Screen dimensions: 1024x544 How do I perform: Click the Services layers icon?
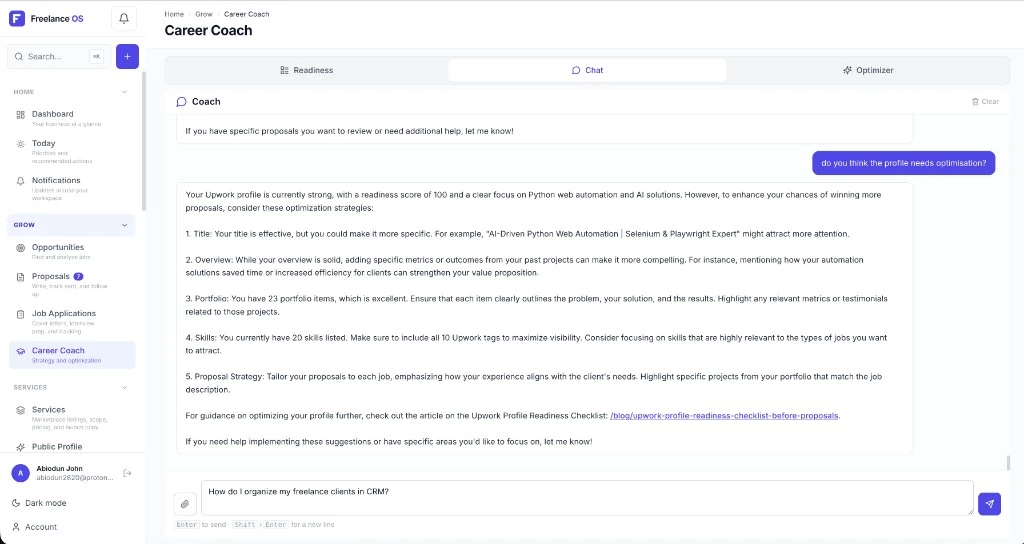click(x=20, y=410)
